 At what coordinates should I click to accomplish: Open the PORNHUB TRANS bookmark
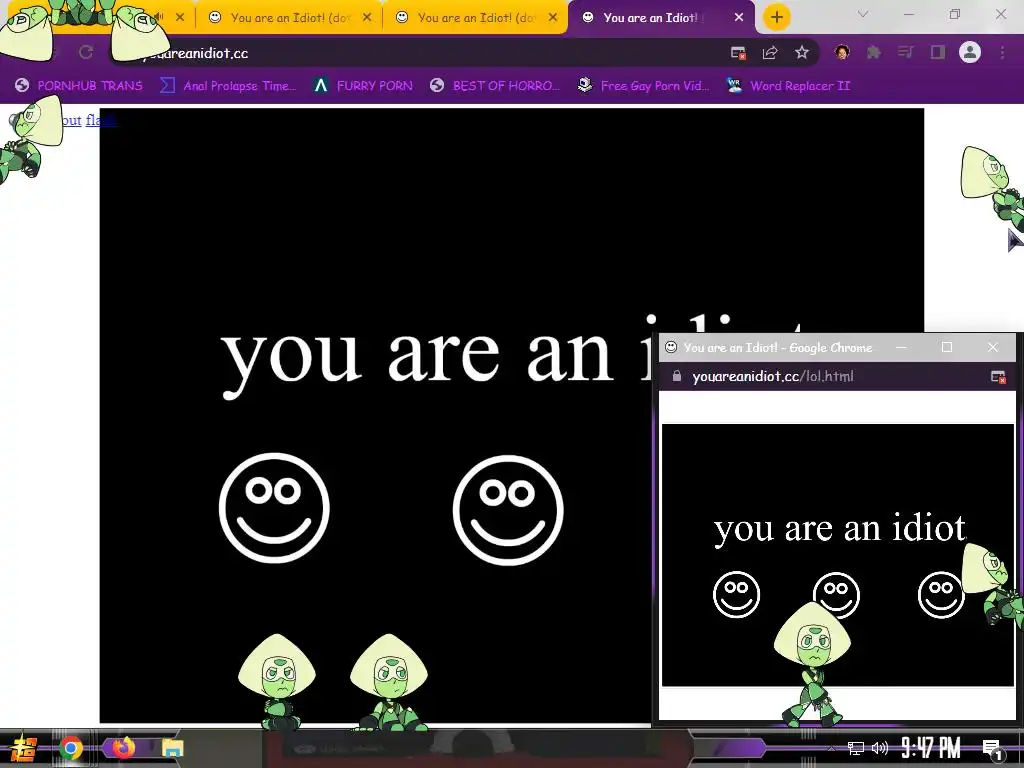[79, 86]
